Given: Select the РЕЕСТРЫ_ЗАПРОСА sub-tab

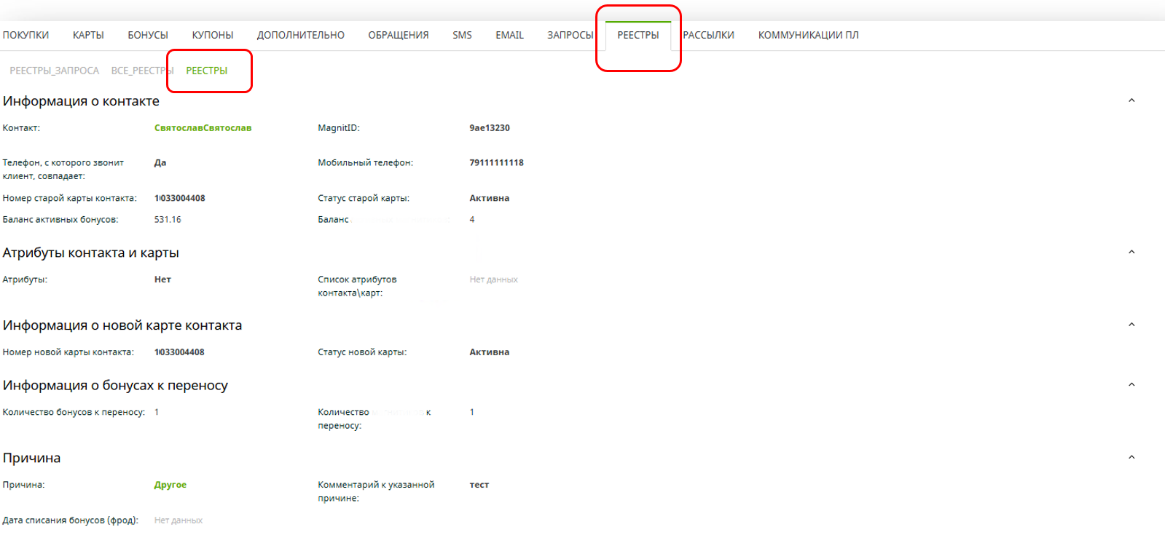Looking at the screenshot, I should 54,71.
